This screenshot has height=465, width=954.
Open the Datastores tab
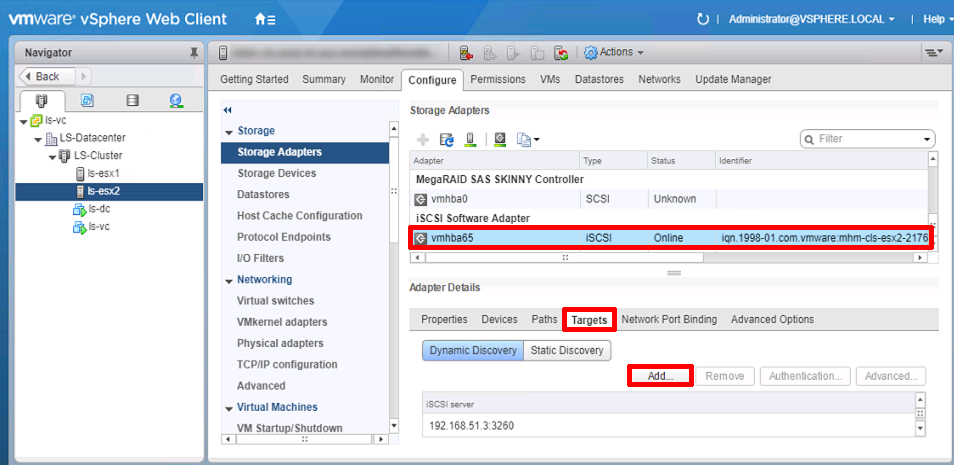coord(599,79)
